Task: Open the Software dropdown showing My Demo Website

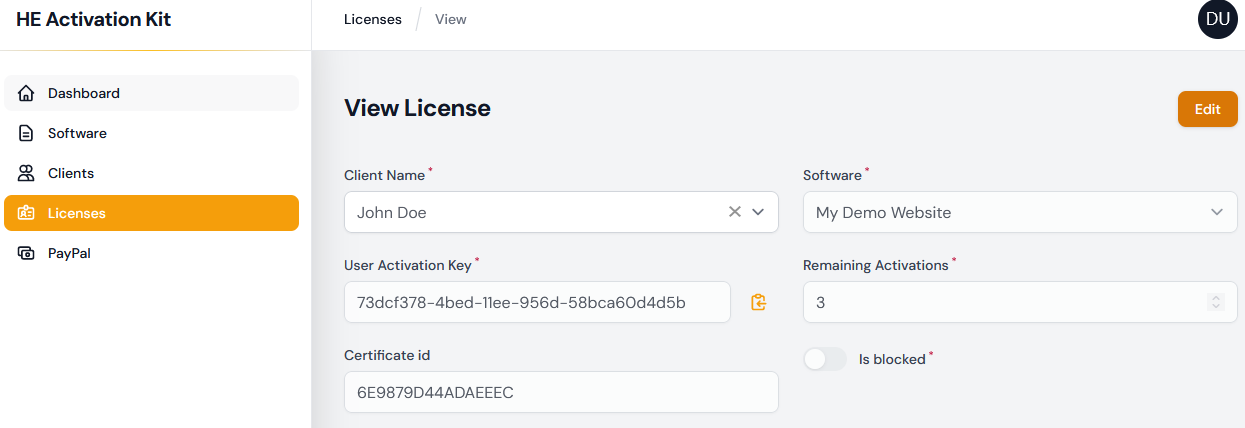Action: point(1020,212)
